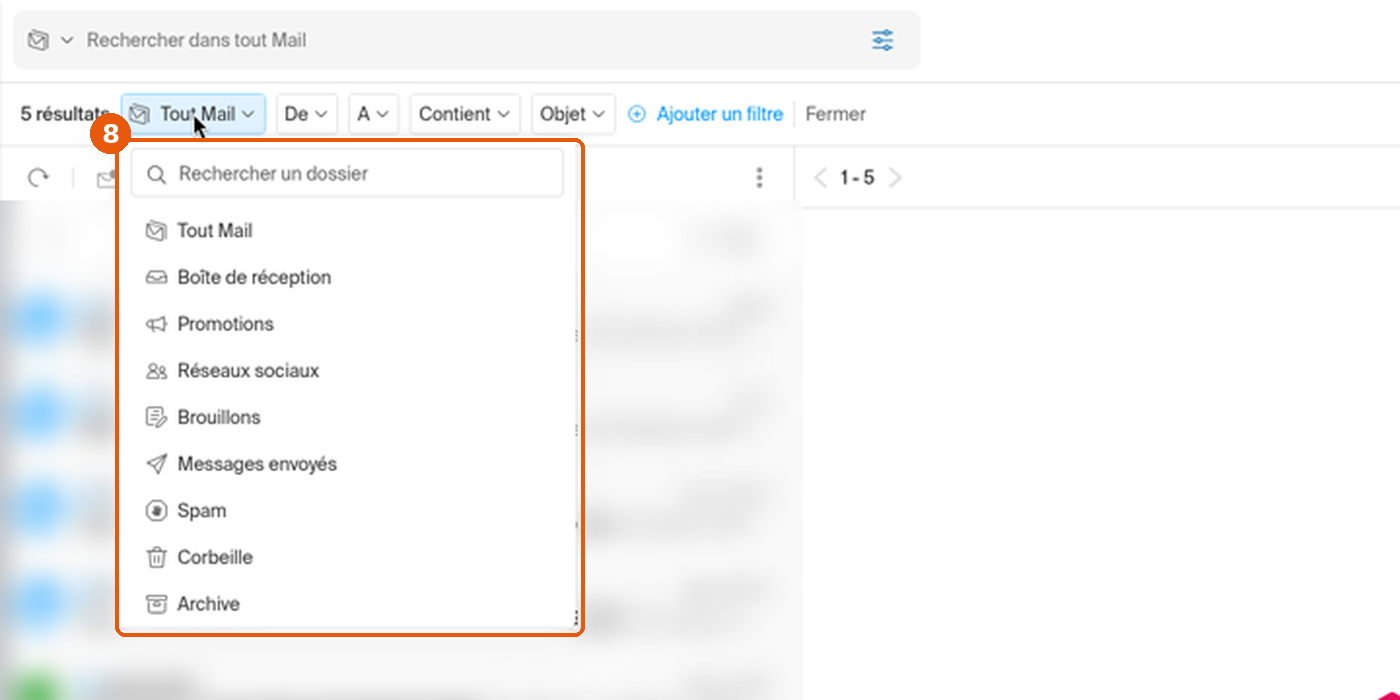Click the spam icon beside Spam
Image resolution: width=1400 pixels, height=700 pixels.
coord(156,511)
